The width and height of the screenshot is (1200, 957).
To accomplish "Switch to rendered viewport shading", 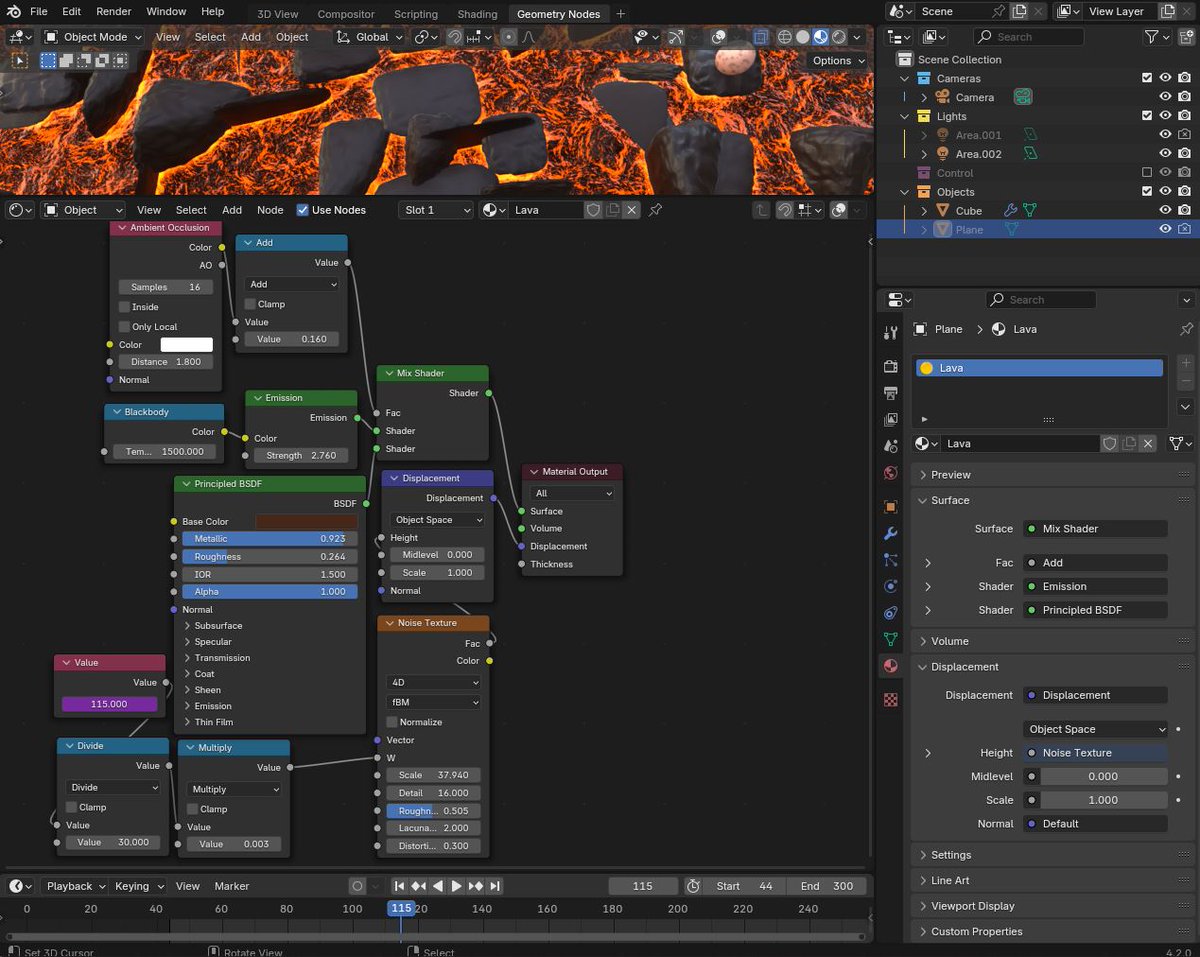I will pos(839,37).
